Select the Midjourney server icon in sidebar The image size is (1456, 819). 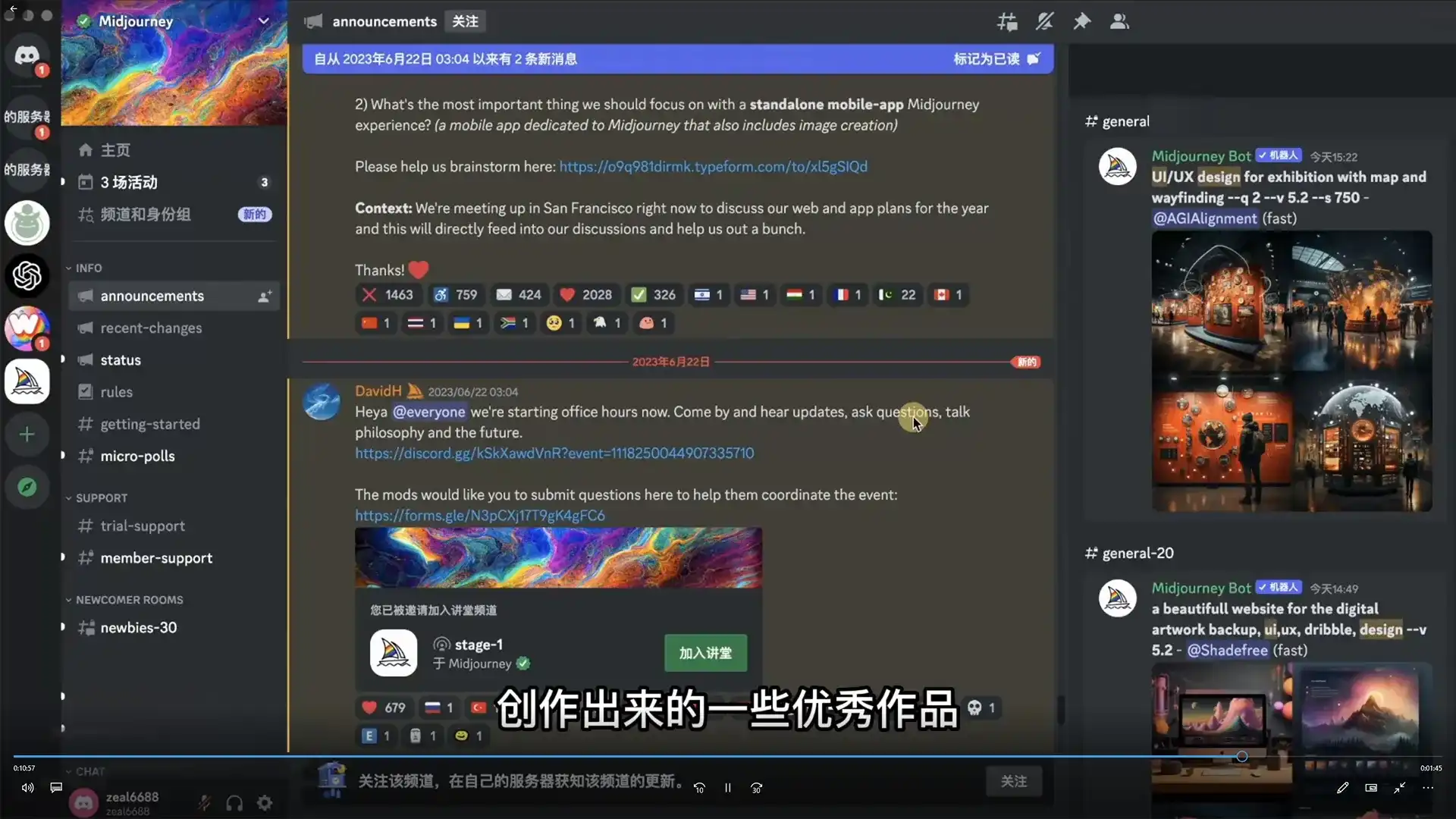click(27, 381)
